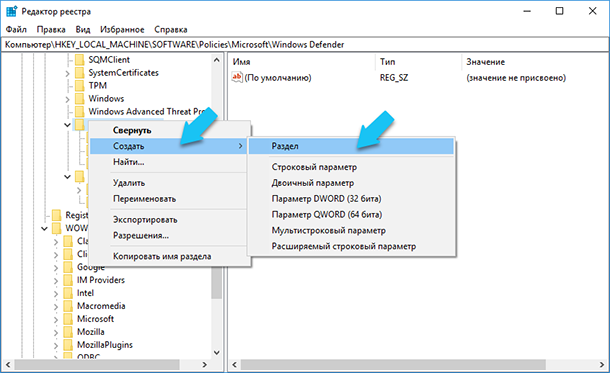Choose Разрешения... in the context menu
The width and height of the screenshot is (610, 373).
[x=168, y=235]
